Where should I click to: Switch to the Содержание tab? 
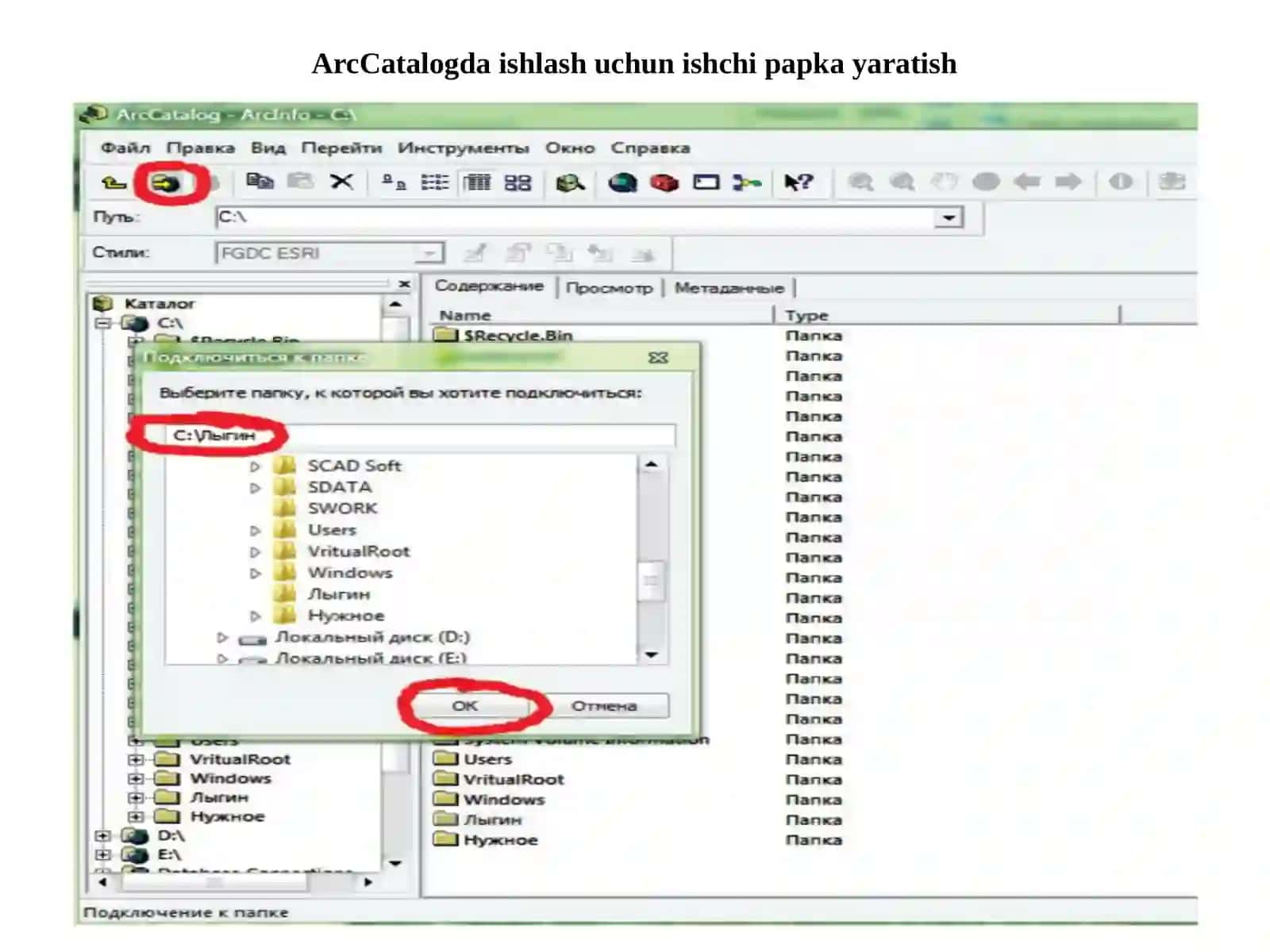(x=489, y=286)
